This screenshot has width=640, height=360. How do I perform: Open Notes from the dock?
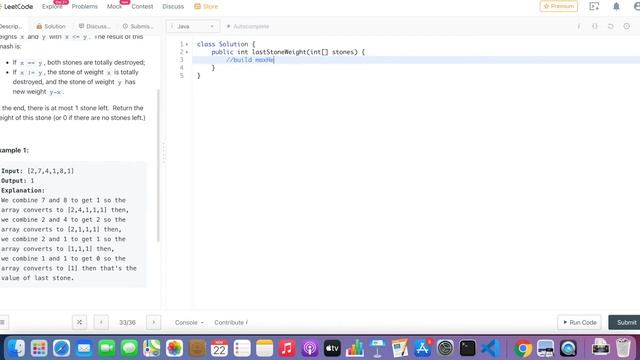tap(264, 349)
